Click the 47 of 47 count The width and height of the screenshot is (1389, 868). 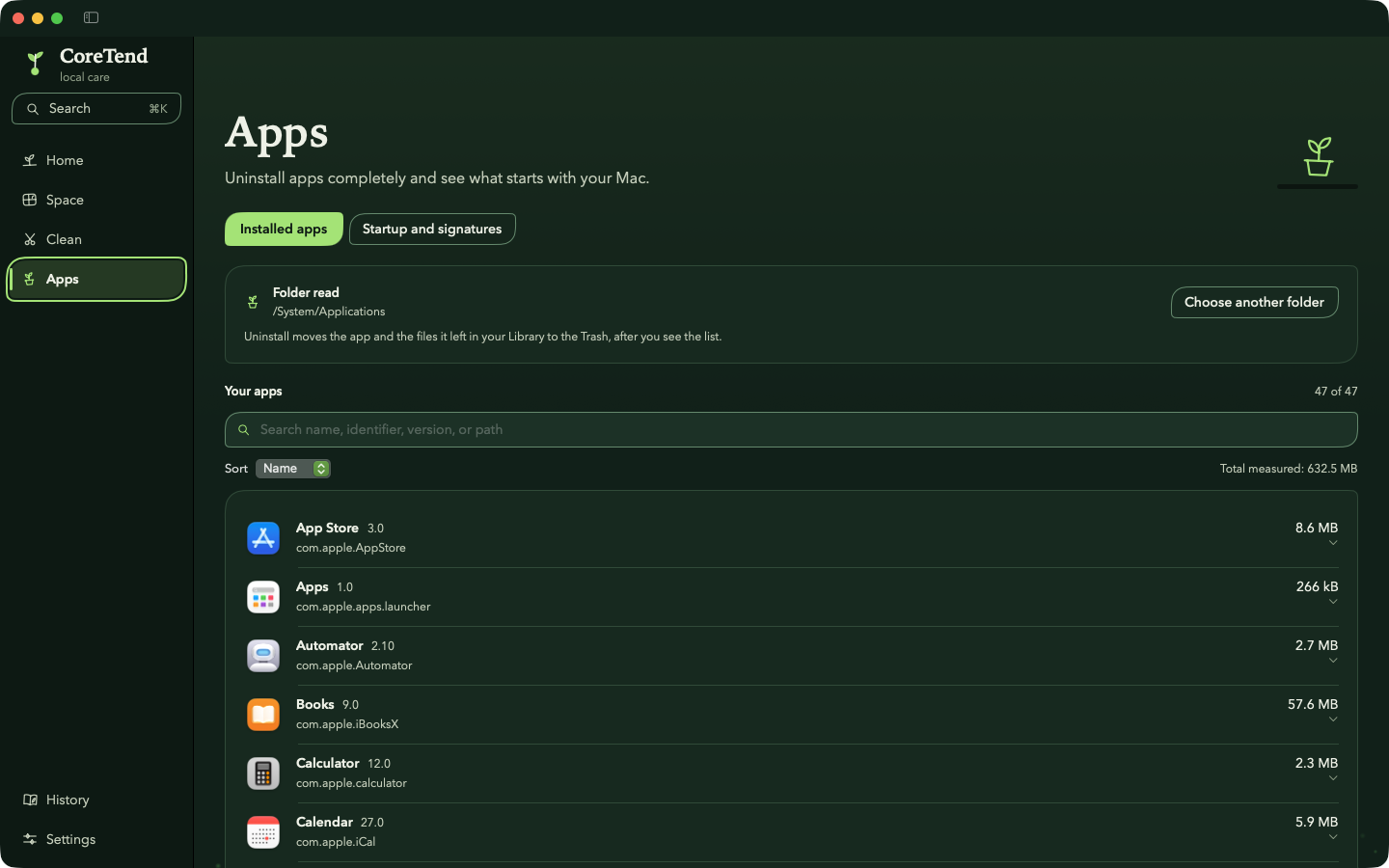(1336, 392)
